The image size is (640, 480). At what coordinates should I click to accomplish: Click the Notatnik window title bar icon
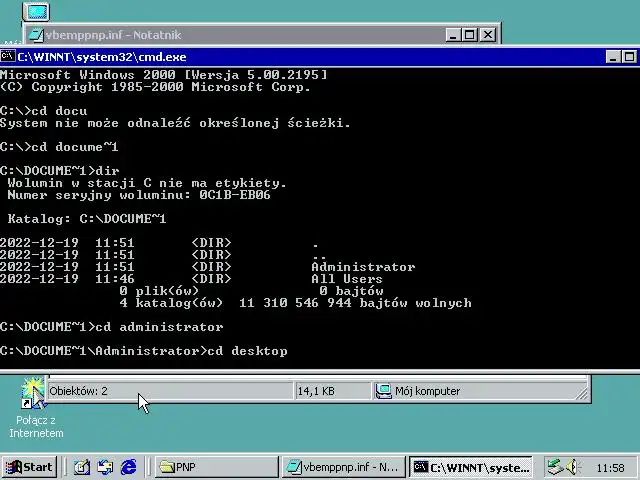click(x=36, y=35)
